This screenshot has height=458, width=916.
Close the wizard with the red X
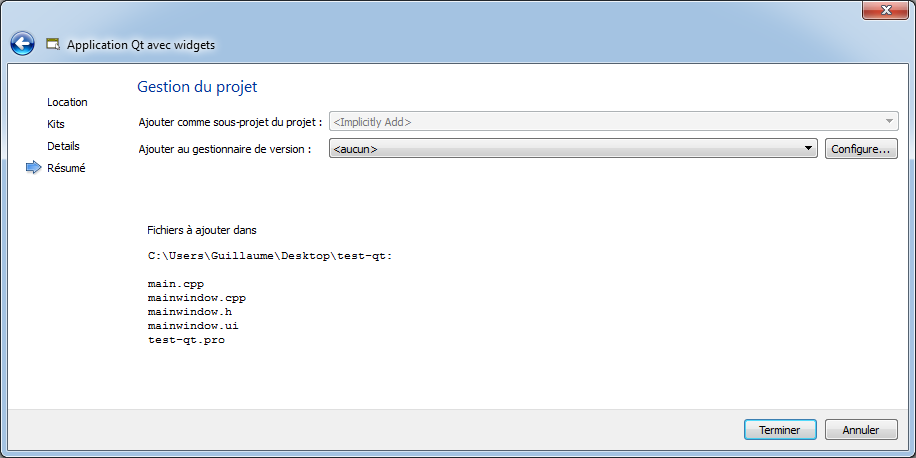click(x=886, y=9)
